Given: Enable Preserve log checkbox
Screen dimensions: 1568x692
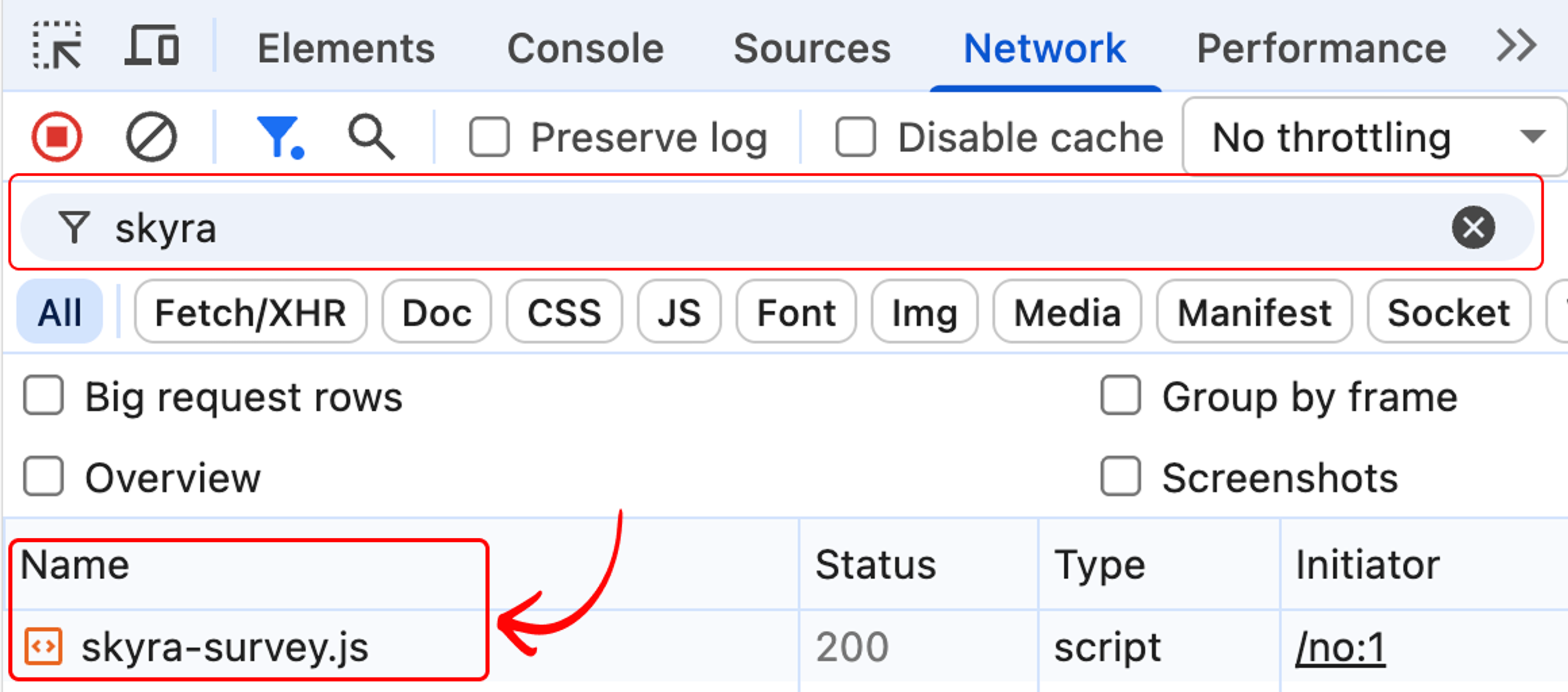Looking at the screenshot, I should click(490, 137).
